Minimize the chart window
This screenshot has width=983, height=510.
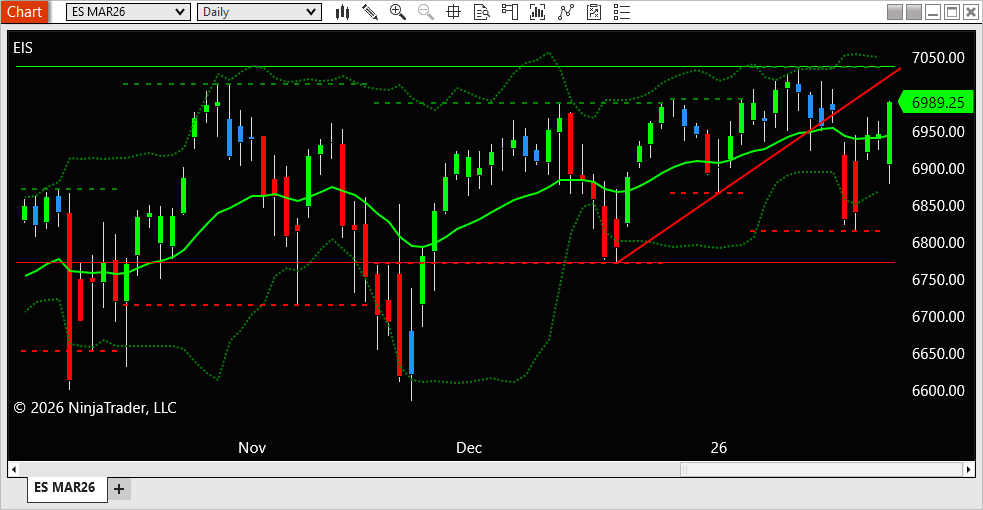(933, 12)
